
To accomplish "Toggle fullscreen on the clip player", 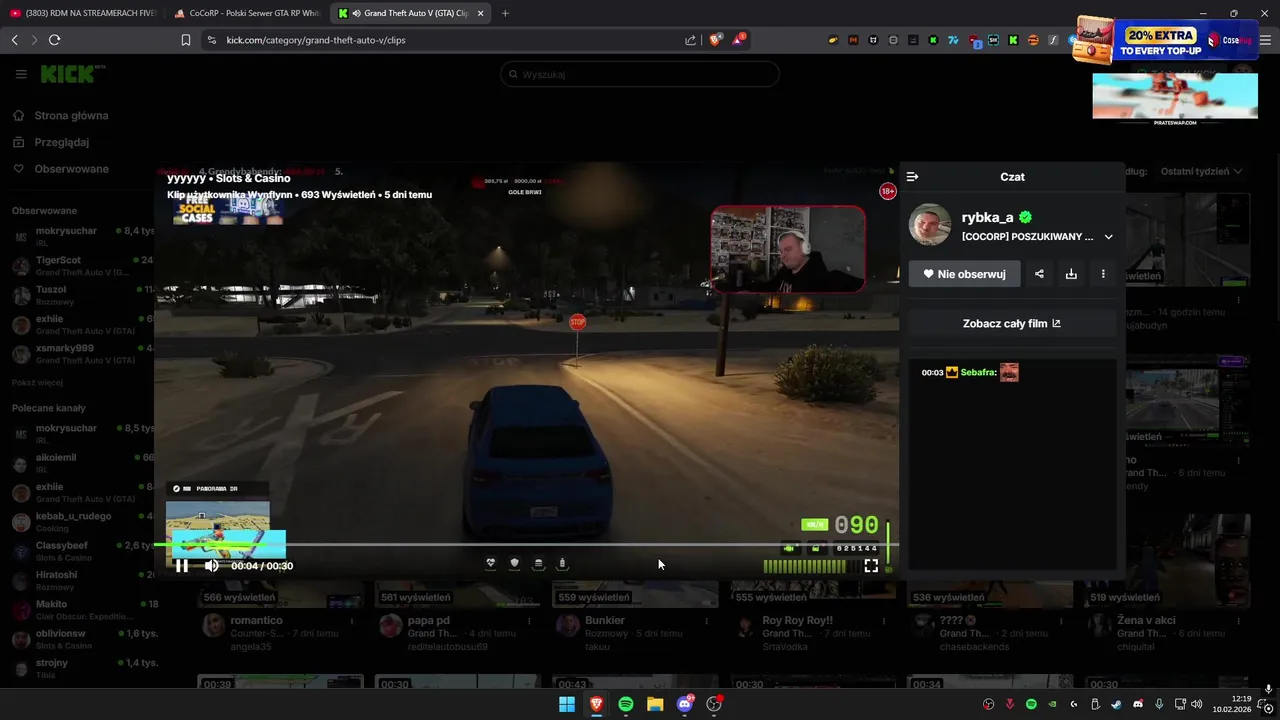I will 871,566.
